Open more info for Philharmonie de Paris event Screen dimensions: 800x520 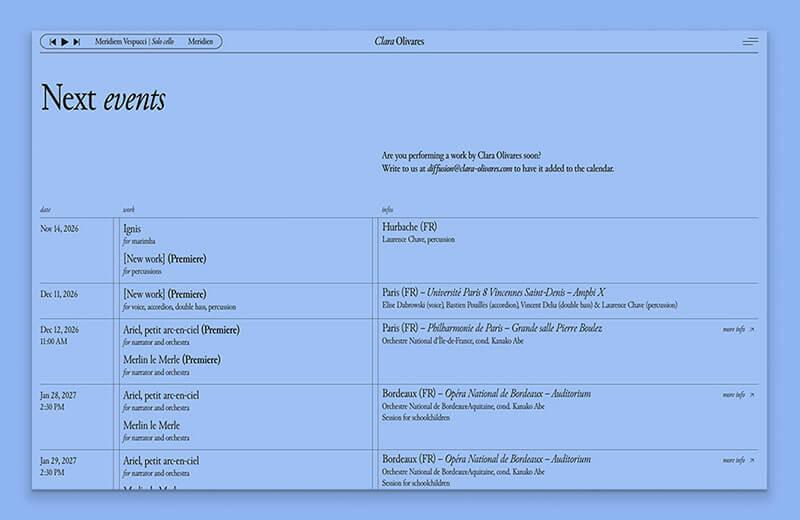pyautogui.click(x=738, y=329)
